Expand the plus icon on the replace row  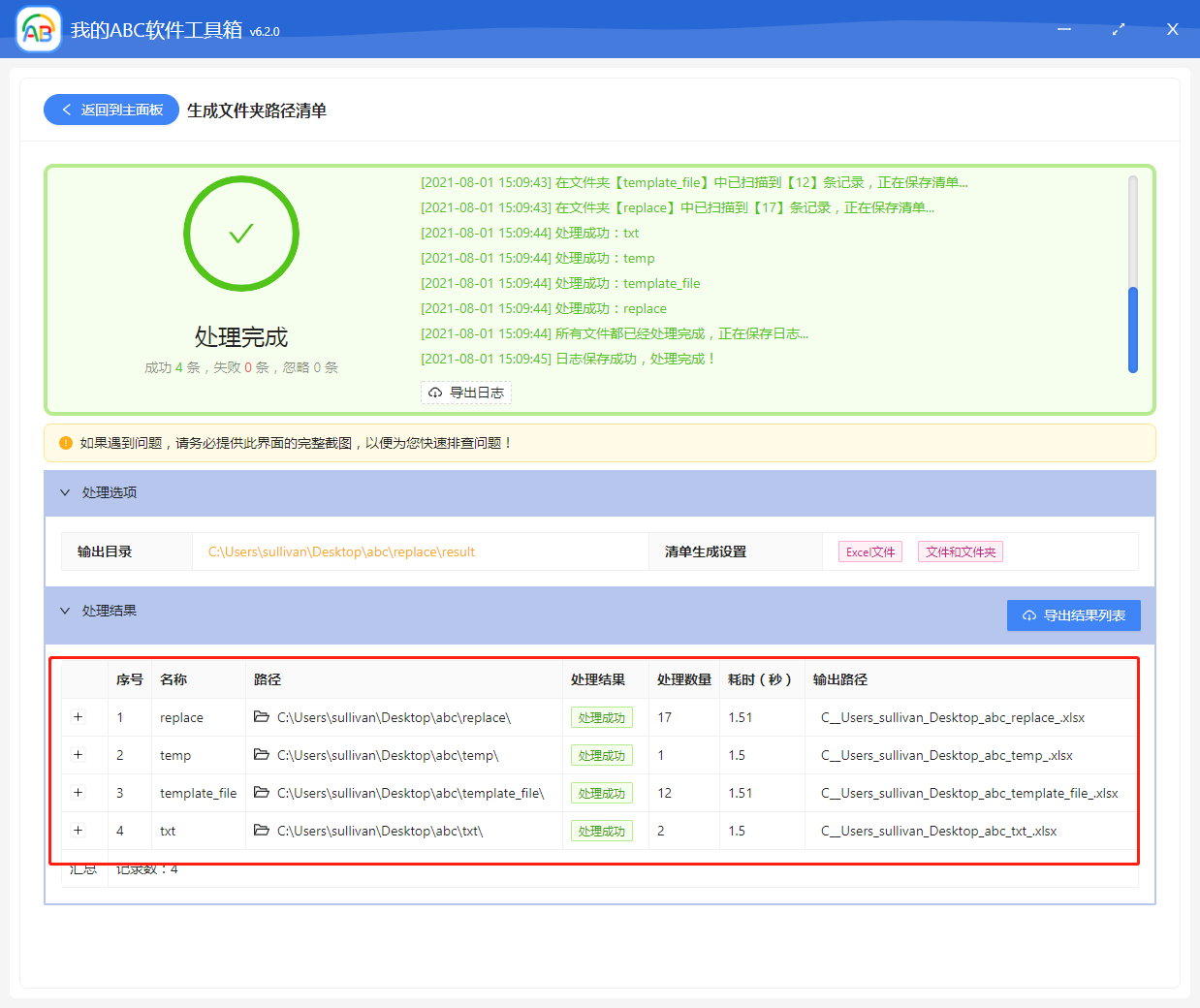pos(78,717)
